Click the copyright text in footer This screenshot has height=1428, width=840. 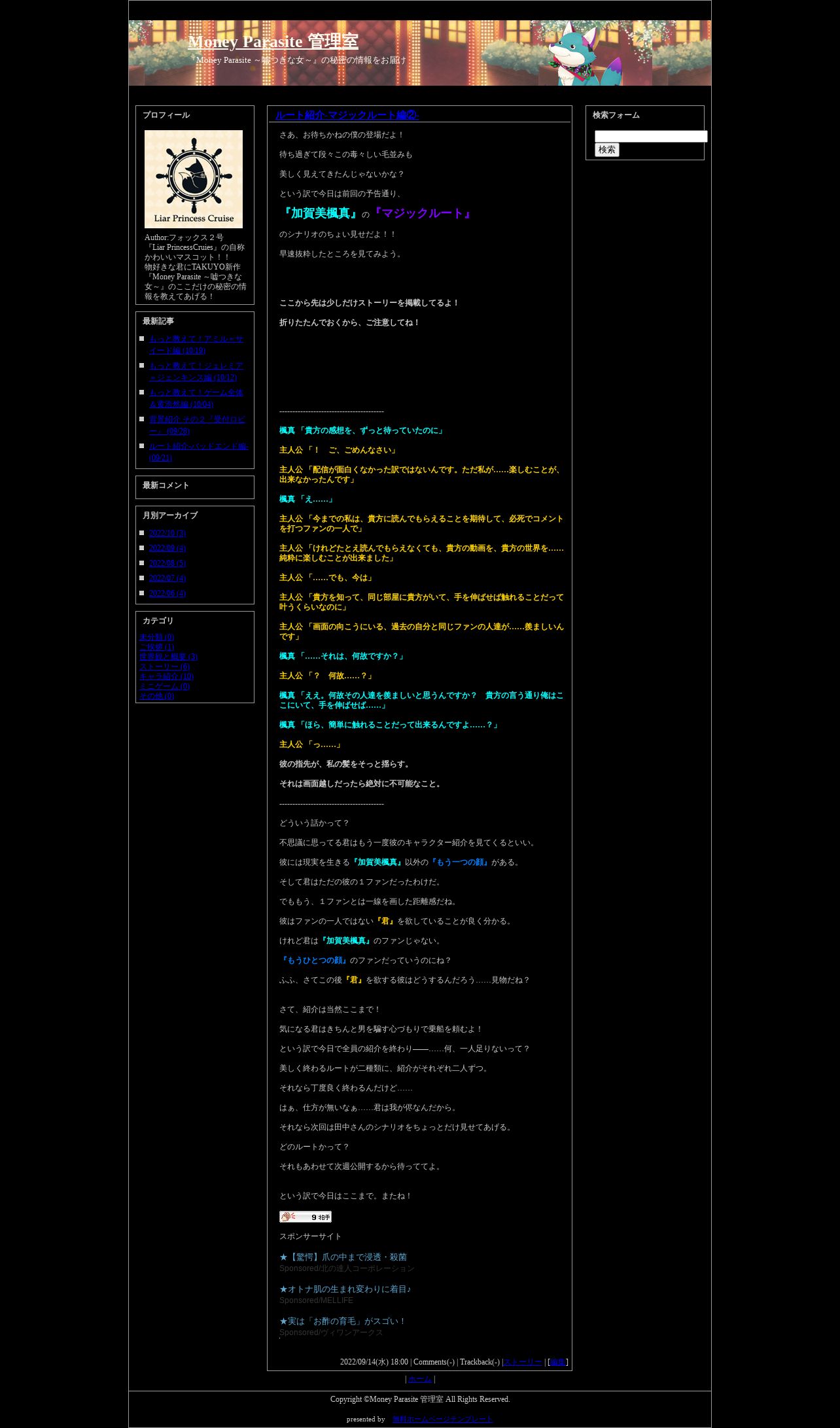pos(420,1399)
